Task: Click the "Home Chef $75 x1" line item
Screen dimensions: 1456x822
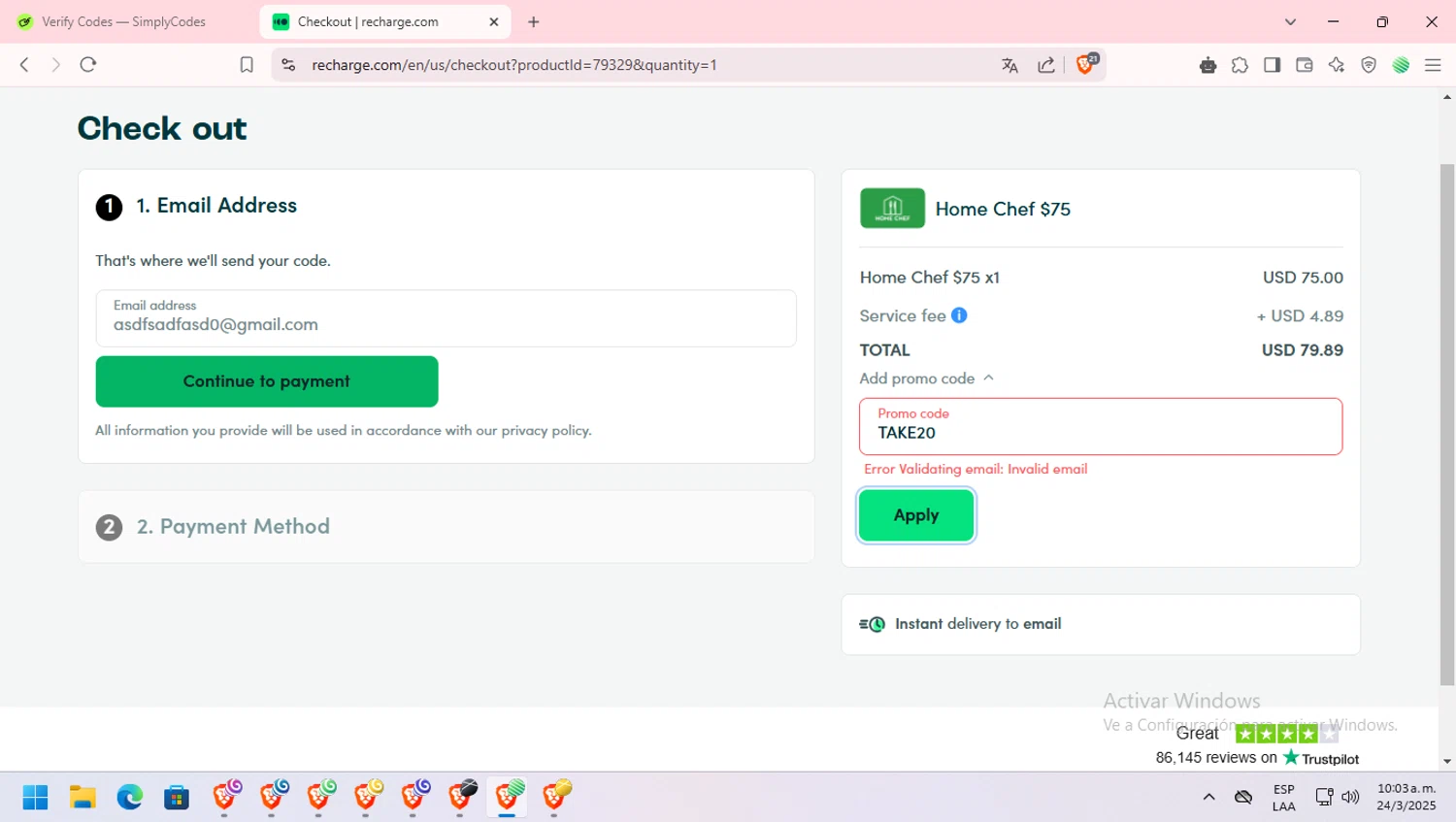Action: [929, 278]
